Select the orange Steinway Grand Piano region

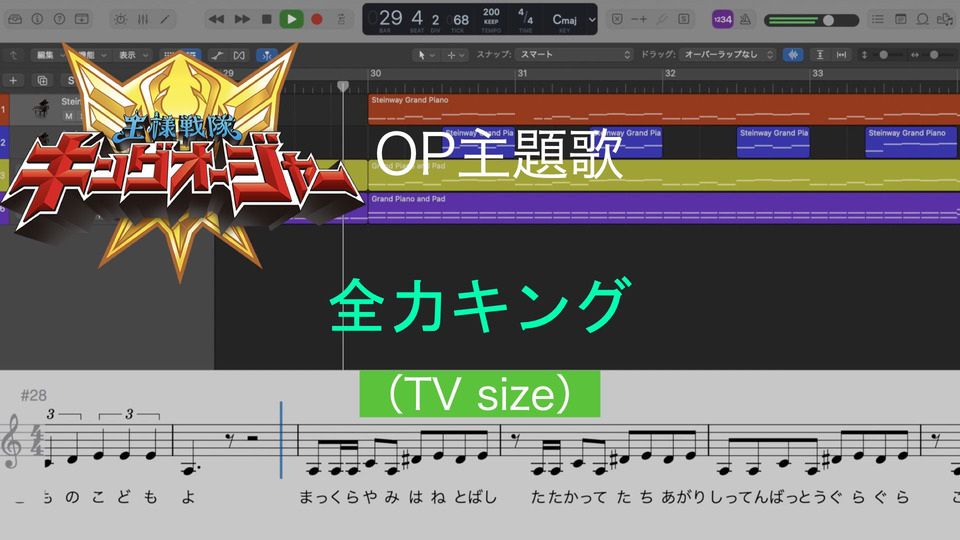click(x=664, y=110)
